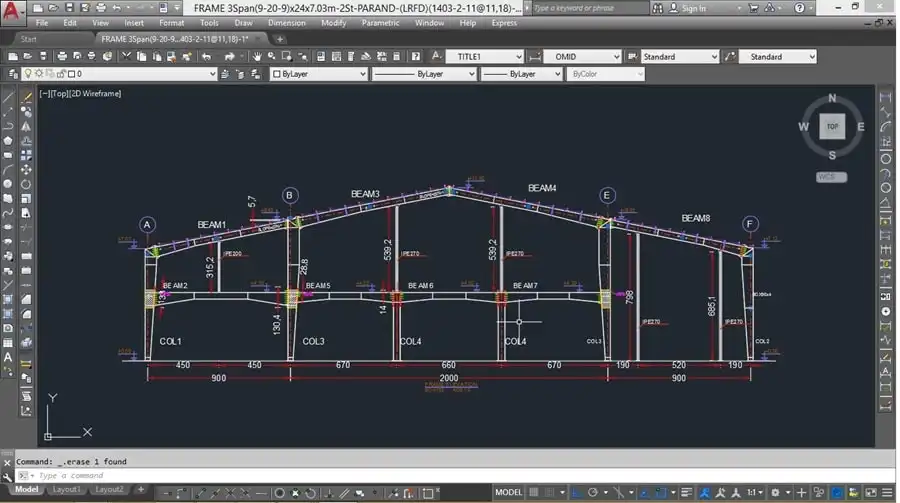Select the Move modify tool
Image resolution: width=900 pixels, height=503 pixels.
click(26, 169)
